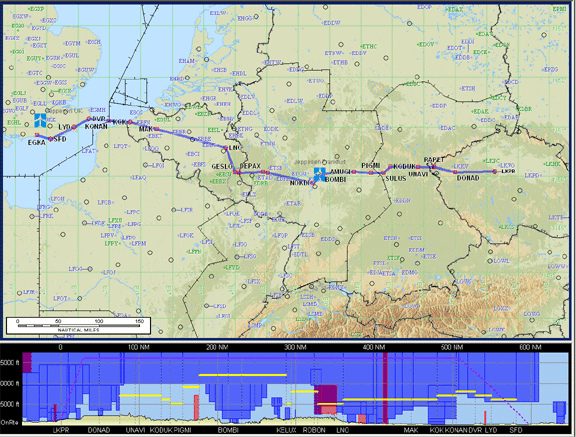Screen dimensions: 576x437
Task: Select the 300 NM distance mark
Action: click(x=296, y=347)
